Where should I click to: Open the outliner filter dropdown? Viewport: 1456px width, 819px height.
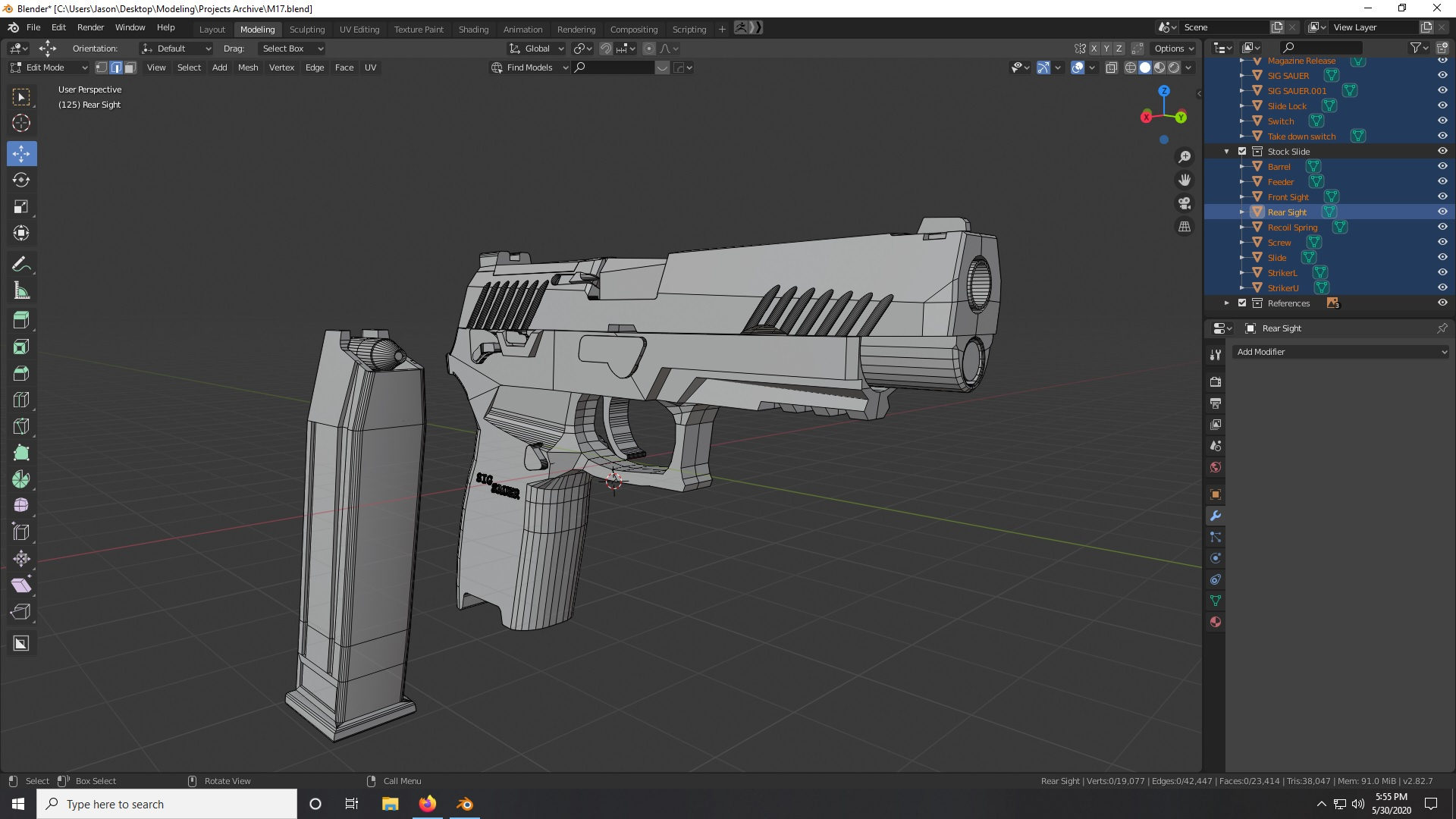point(1419,48)
